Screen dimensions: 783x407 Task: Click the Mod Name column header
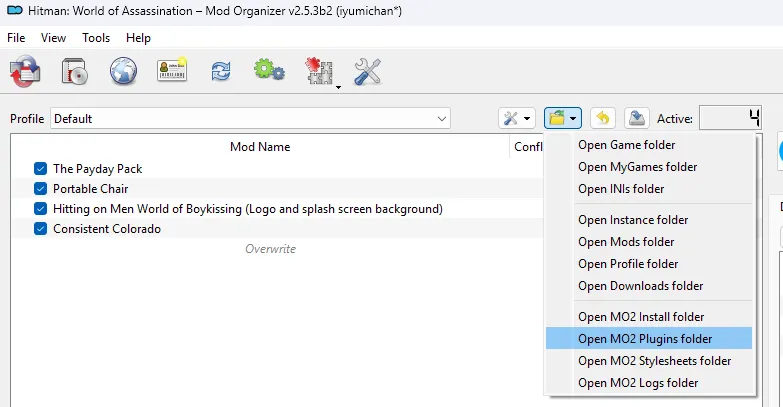(260, 147)
